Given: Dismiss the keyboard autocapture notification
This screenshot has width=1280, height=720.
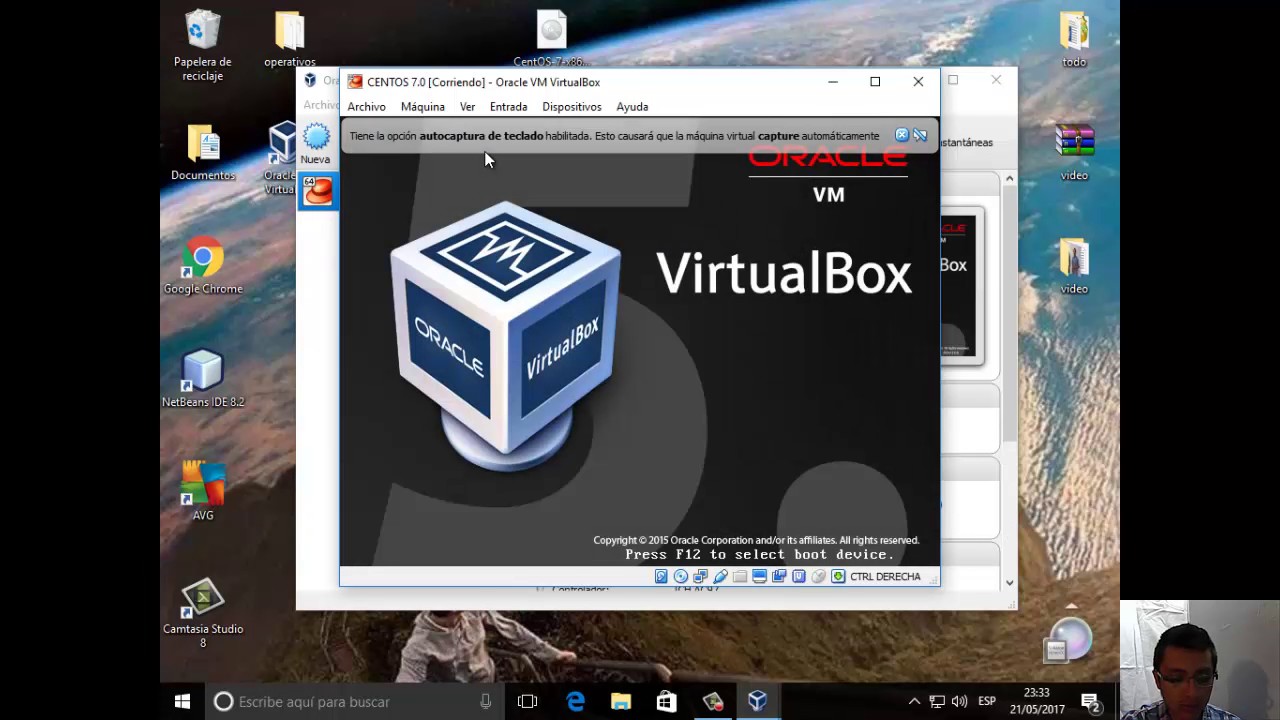Looking at the screenshot, I should [901, 135].
